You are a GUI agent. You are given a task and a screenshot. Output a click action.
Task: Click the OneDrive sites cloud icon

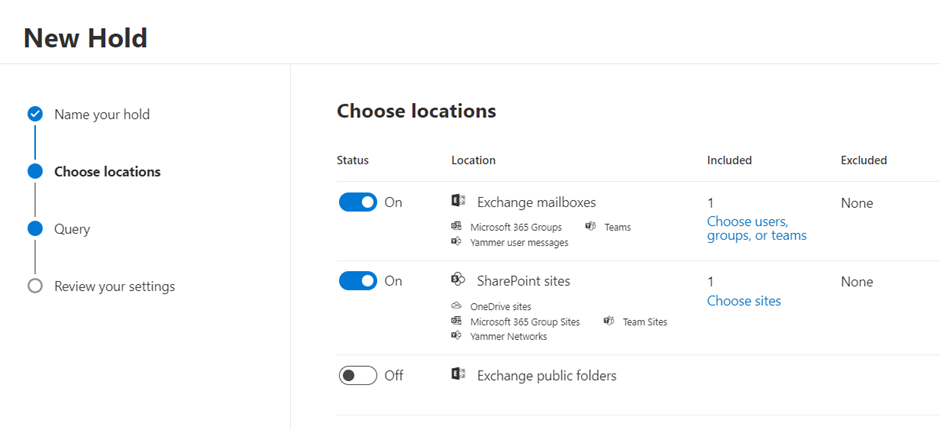point(456,306)
